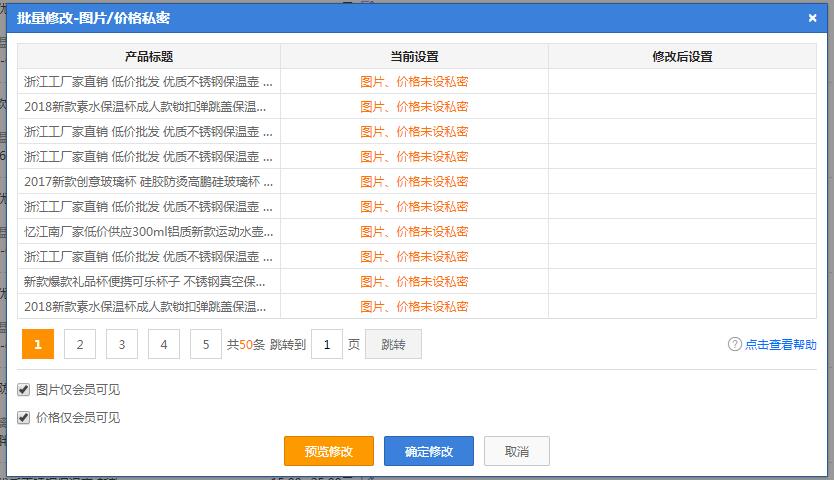Click the 当前设置 column header
This screenshot has width=834, height=480.
414,56
